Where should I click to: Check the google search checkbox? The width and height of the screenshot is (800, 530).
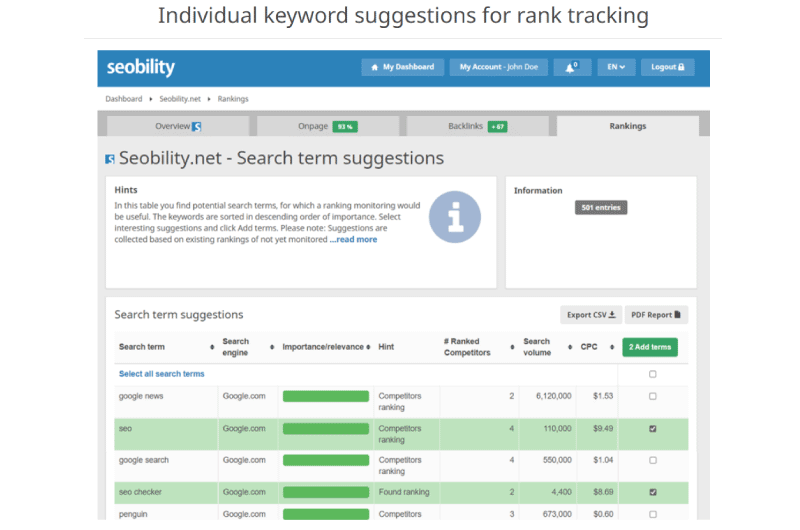653,460
